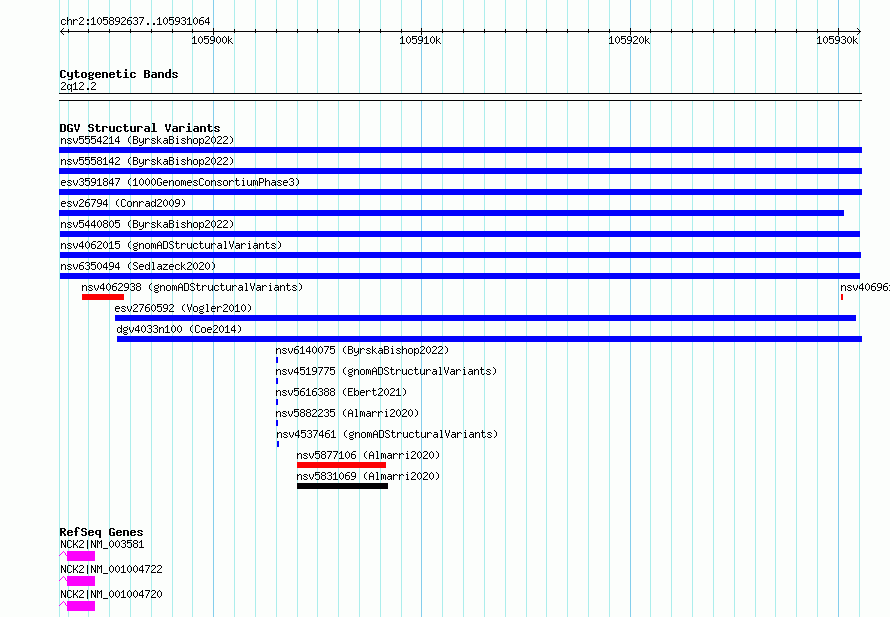Click the black bar under nsv5831069
Viewport: 890px width, 617px height.
tap(342, 486)
